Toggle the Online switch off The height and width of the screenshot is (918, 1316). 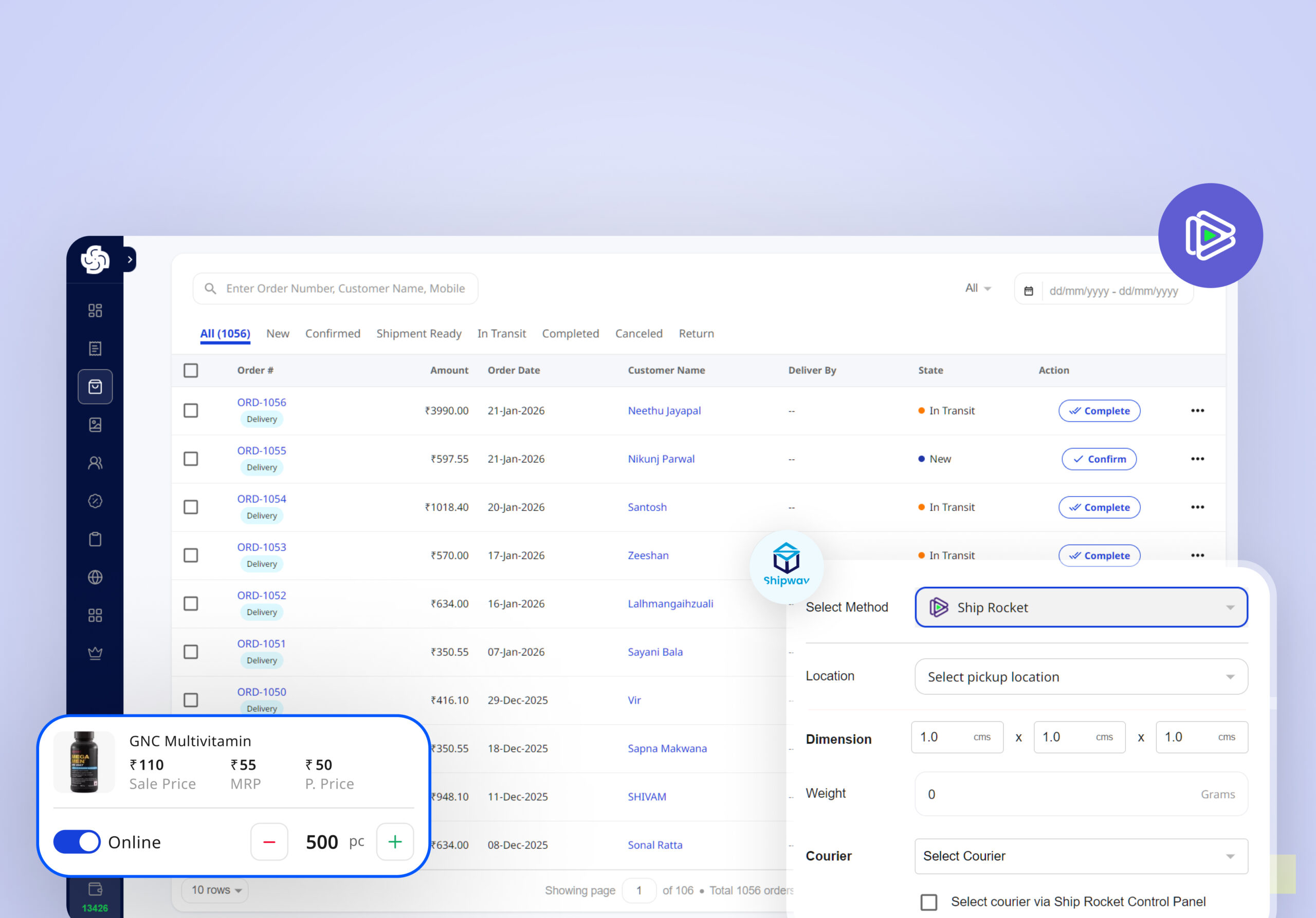click(x=77, y=842)
